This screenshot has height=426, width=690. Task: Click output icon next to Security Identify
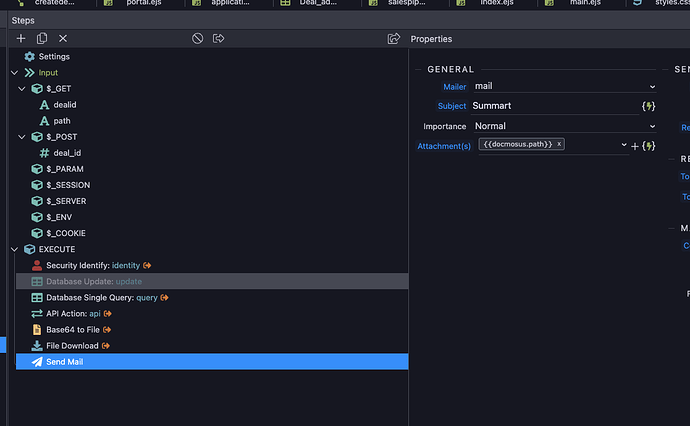[x=147, y=265]
